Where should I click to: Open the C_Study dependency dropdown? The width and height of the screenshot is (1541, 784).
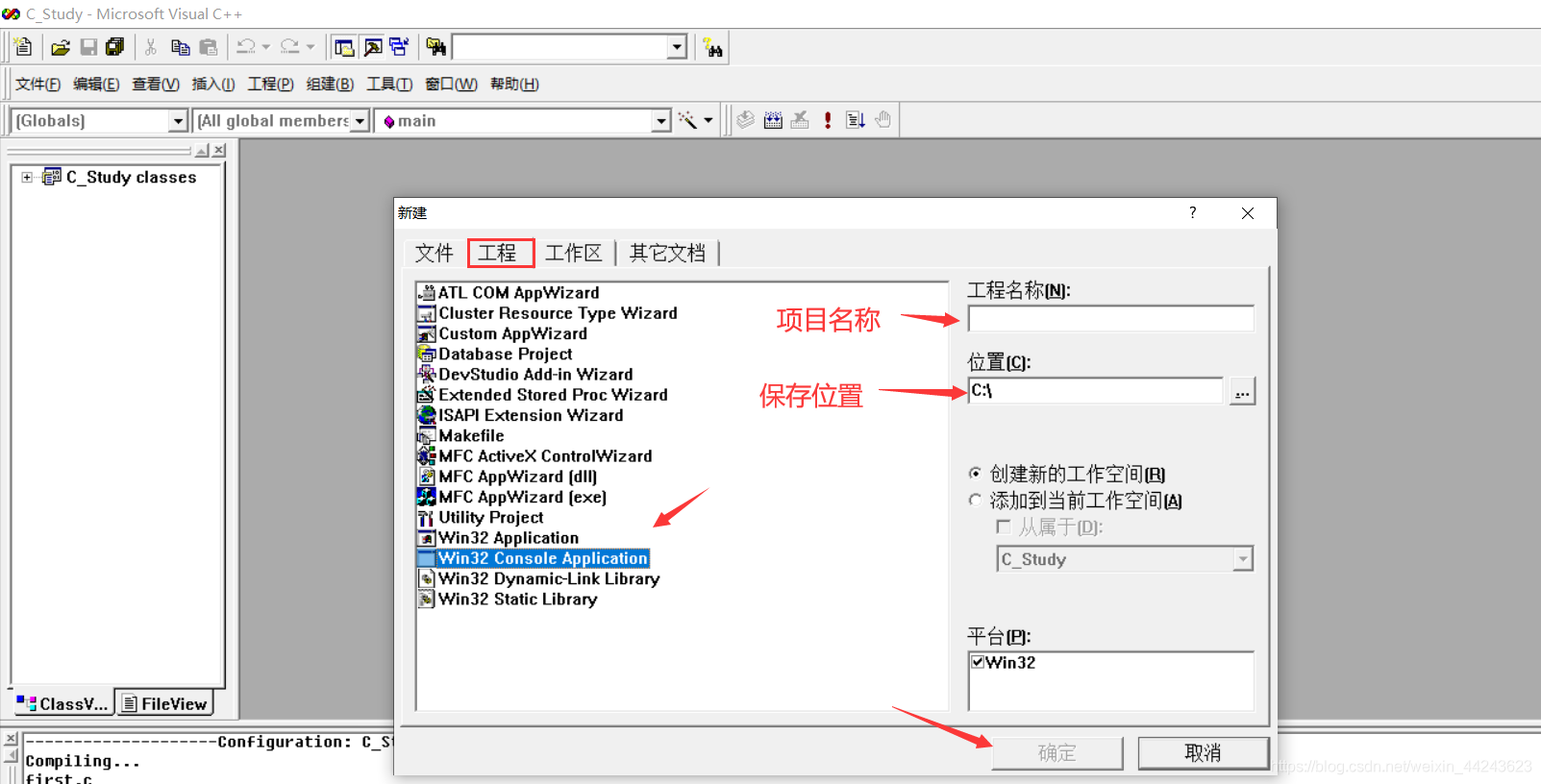click(1243, 559)
